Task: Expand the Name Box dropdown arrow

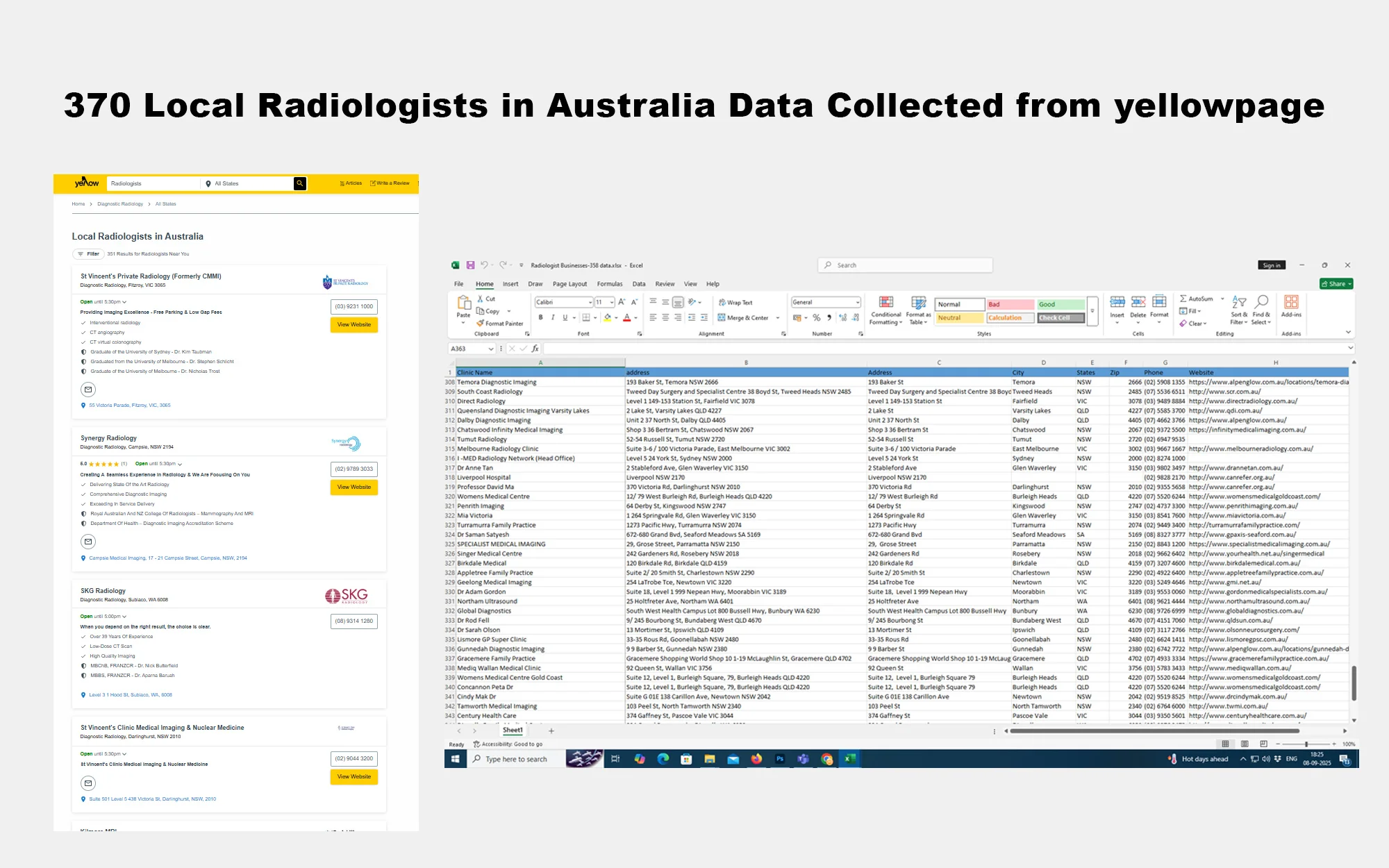Action: pos(491,349)
